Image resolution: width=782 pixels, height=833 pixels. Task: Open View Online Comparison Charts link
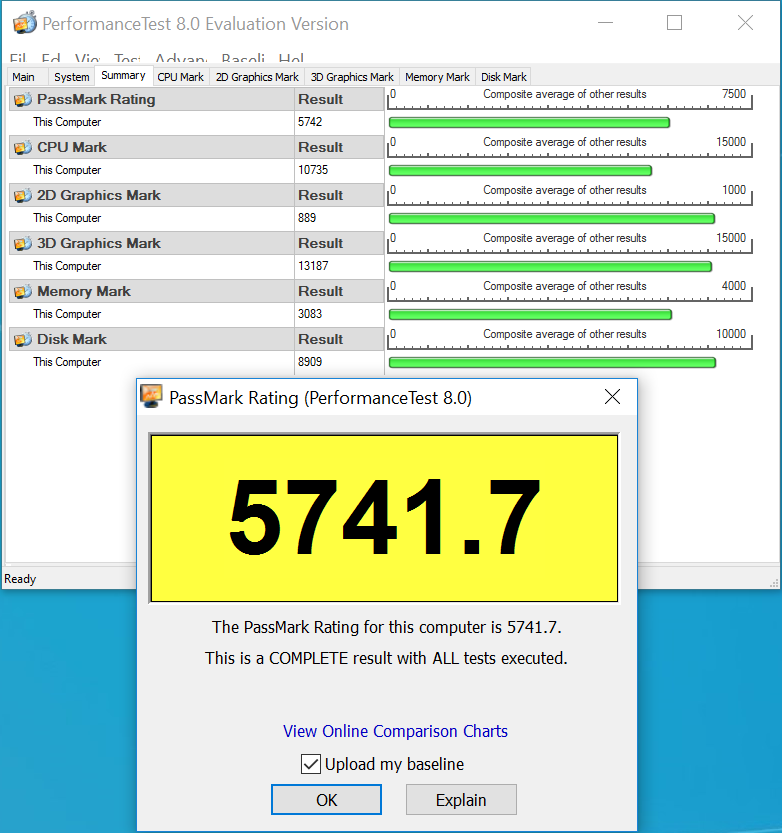coord(395,731)
